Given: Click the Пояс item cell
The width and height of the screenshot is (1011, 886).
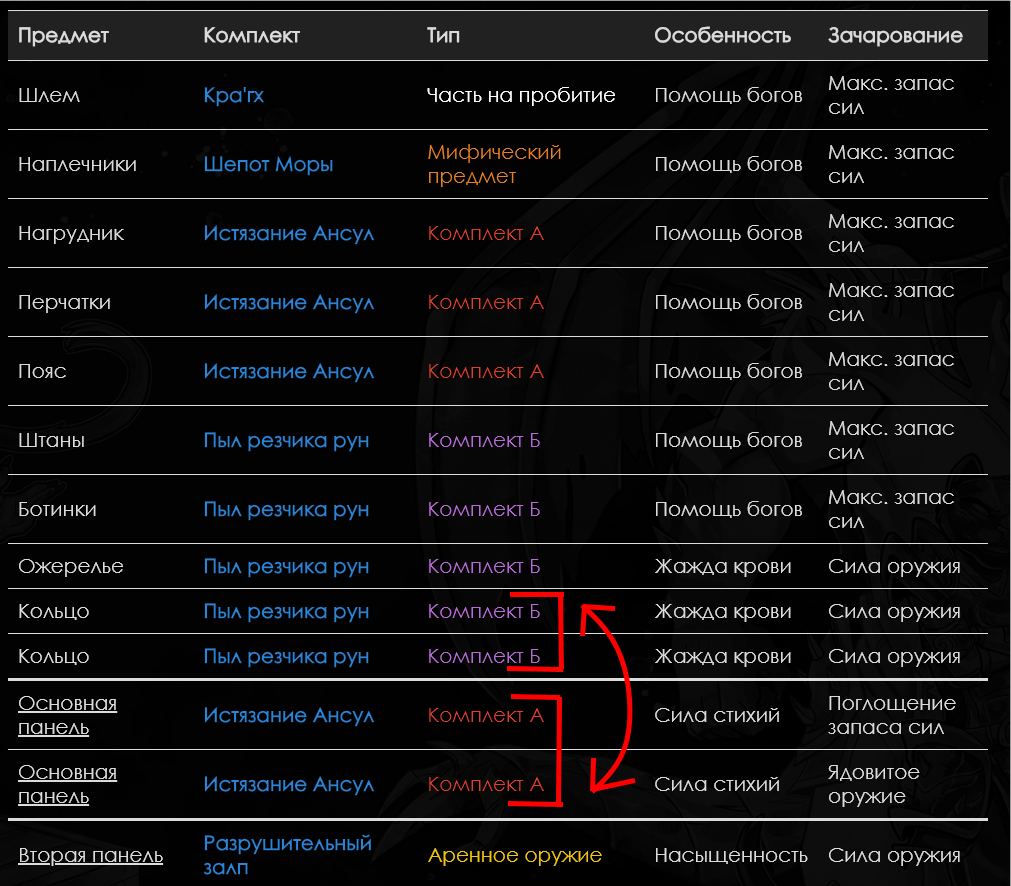Looking at the screenshot, I should point(42,371).
